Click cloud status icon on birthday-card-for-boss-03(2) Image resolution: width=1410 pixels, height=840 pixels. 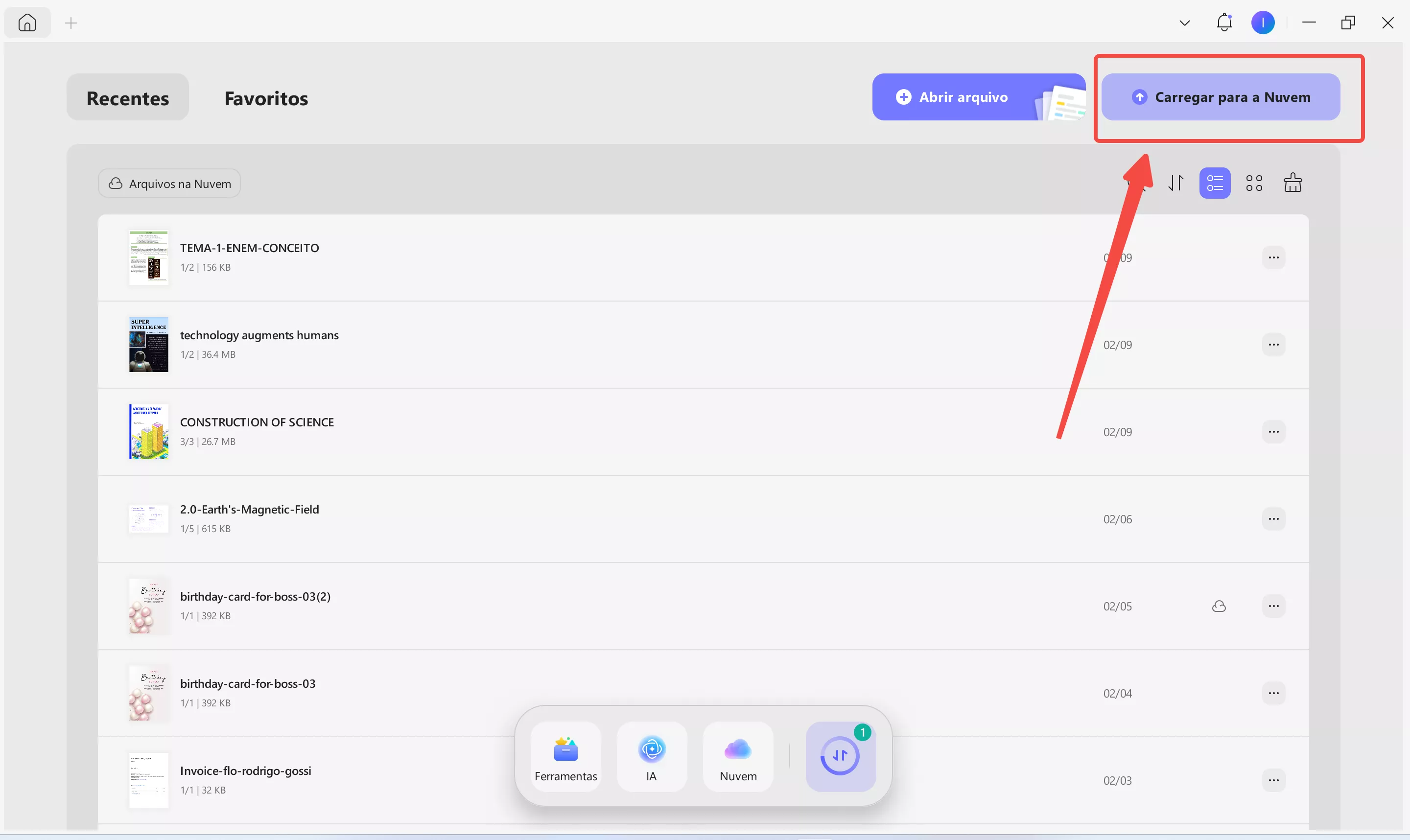(1219, 606)
